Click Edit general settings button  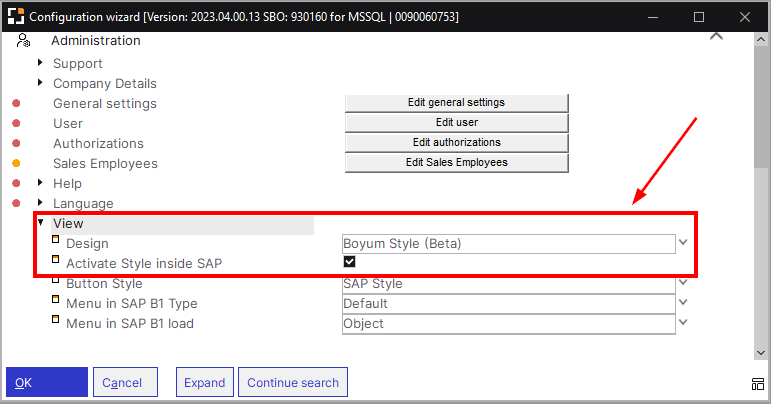pyautogui.click(x=457, y=103)
